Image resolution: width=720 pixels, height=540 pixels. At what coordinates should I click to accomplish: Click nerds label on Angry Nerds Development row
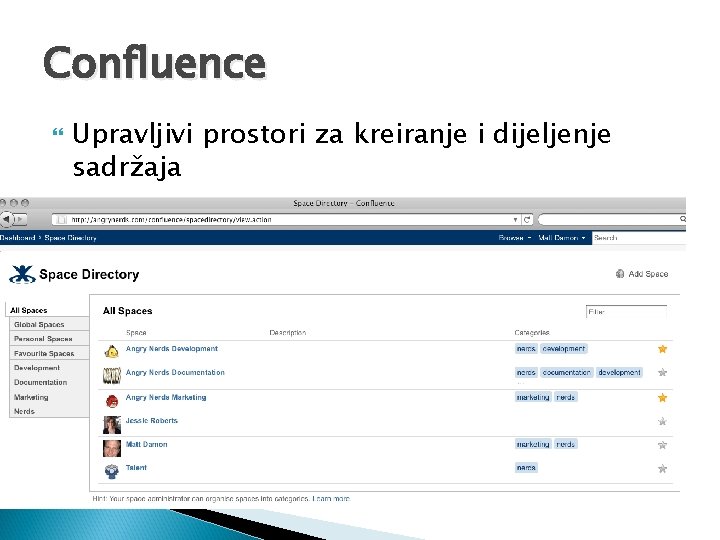[x=526, y=349]
